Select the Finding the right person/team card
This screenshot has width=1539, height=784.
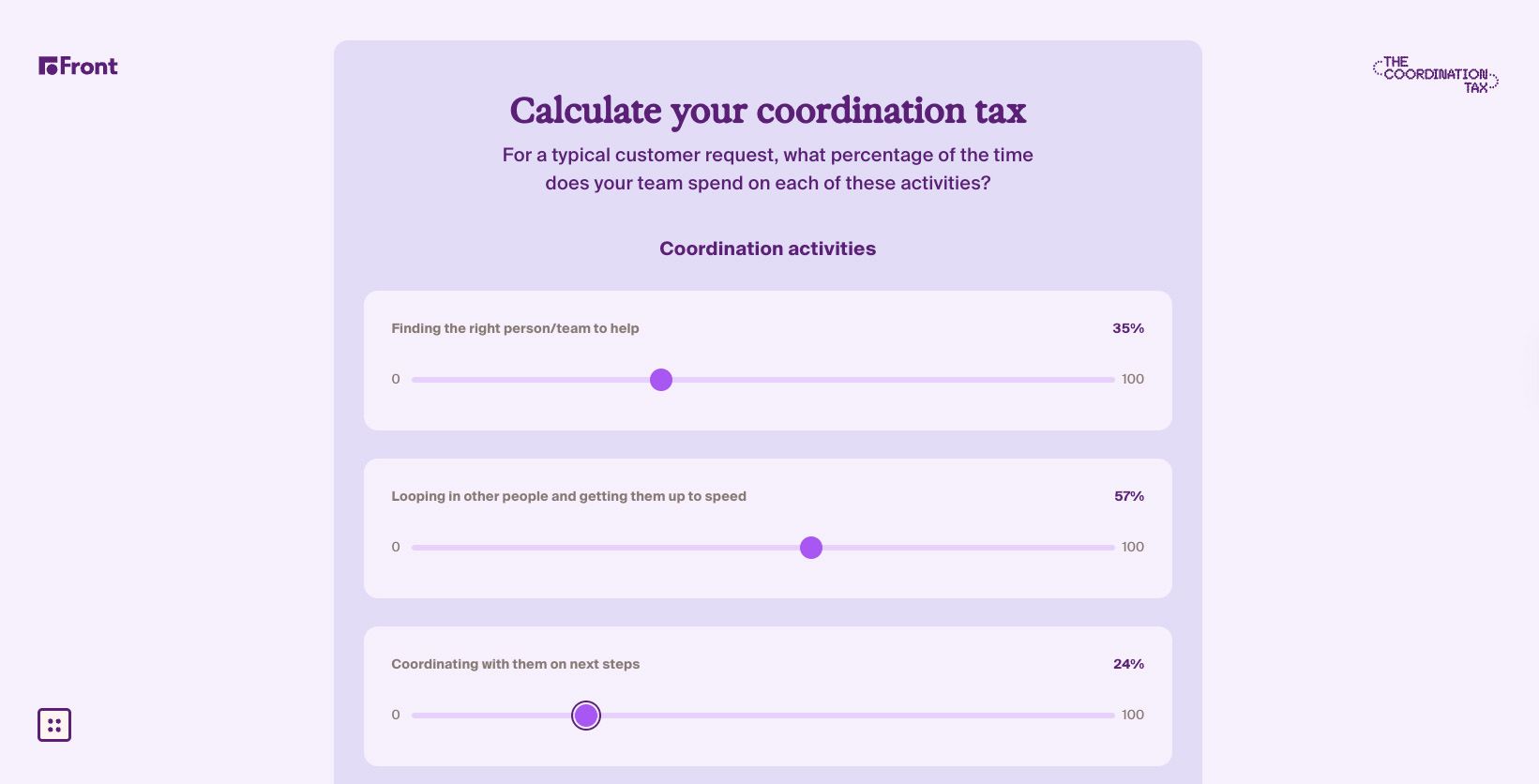(767, 360)
